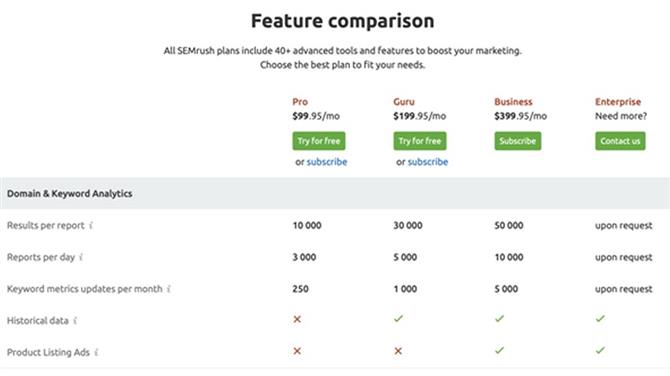670x376 pixels.
Task: Click the green check for Guru Historical data
Action: click(x=398, y=318)
